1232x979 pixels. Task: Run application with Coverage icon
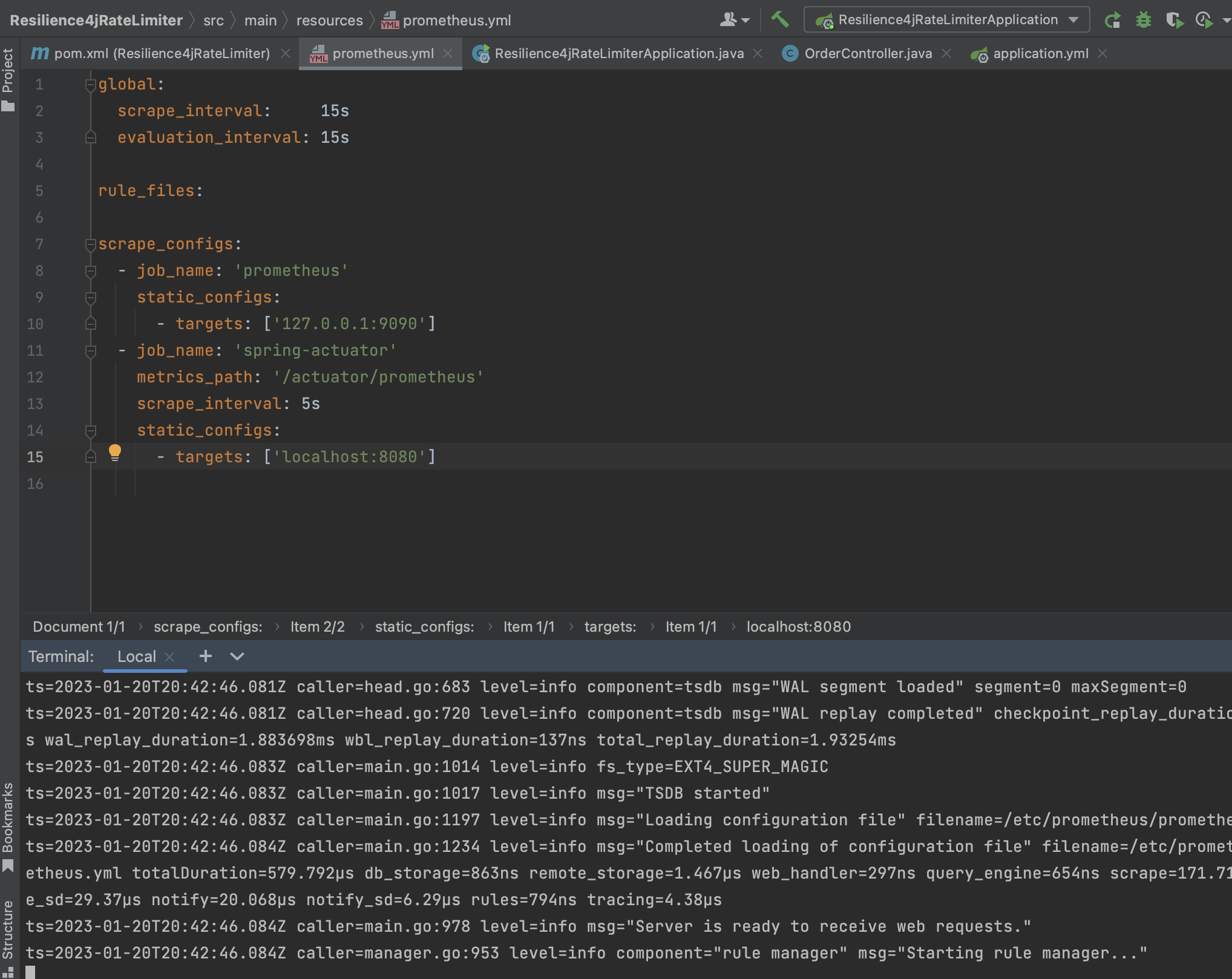point(1175,19)
